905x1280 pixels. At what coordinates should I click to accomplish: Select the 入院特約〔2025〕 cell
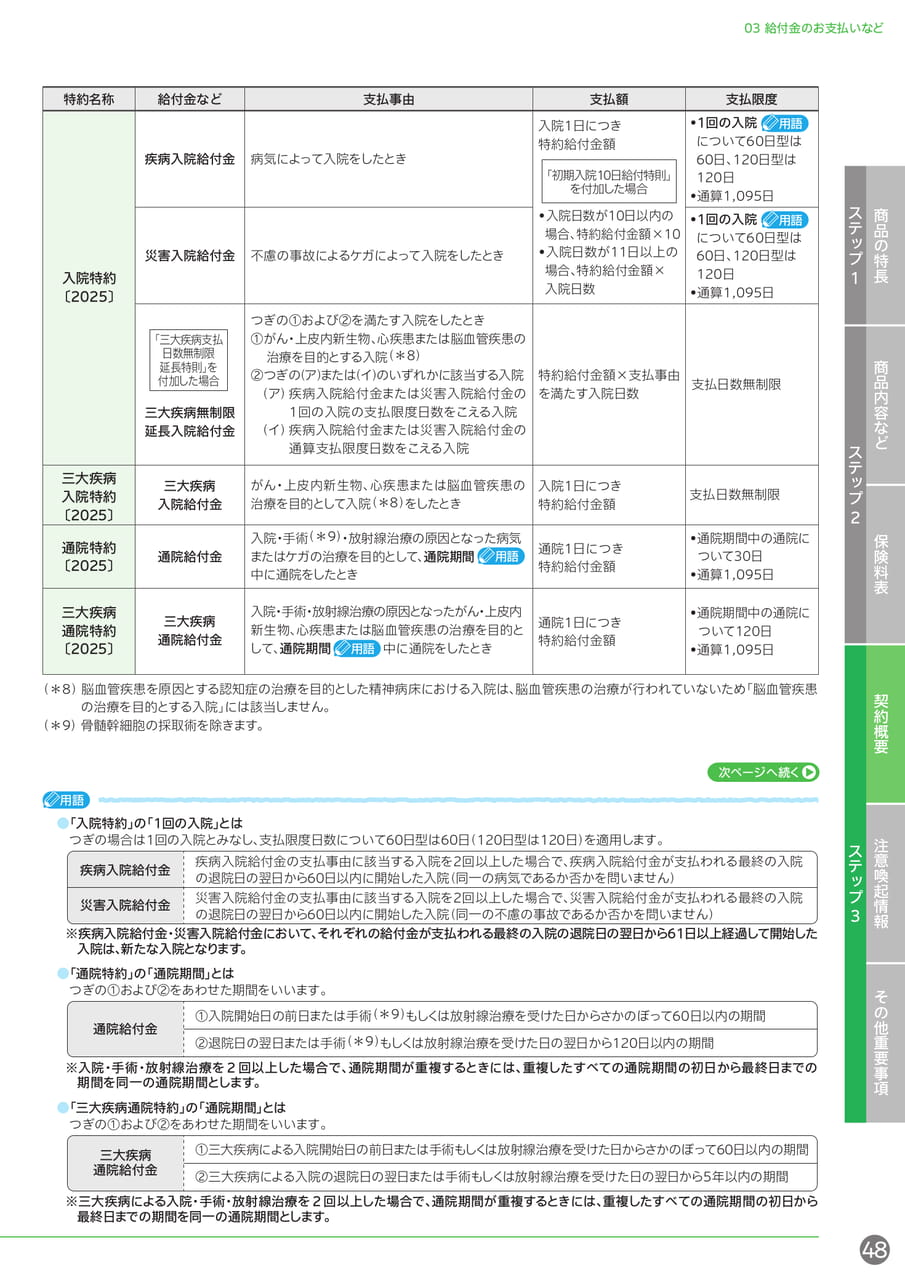(x=88, y=288)
